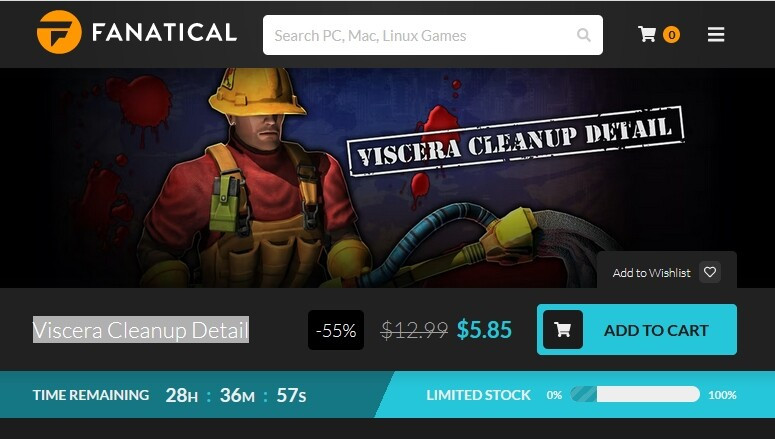
Task: Click the LIMITED STOCK label
Action: (x=478, y=395)
